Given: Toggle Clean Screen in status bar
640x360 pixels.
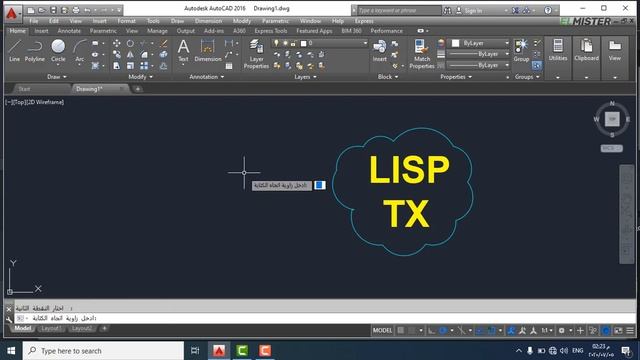Looking at the screenshot, I should tap(618, 330).
